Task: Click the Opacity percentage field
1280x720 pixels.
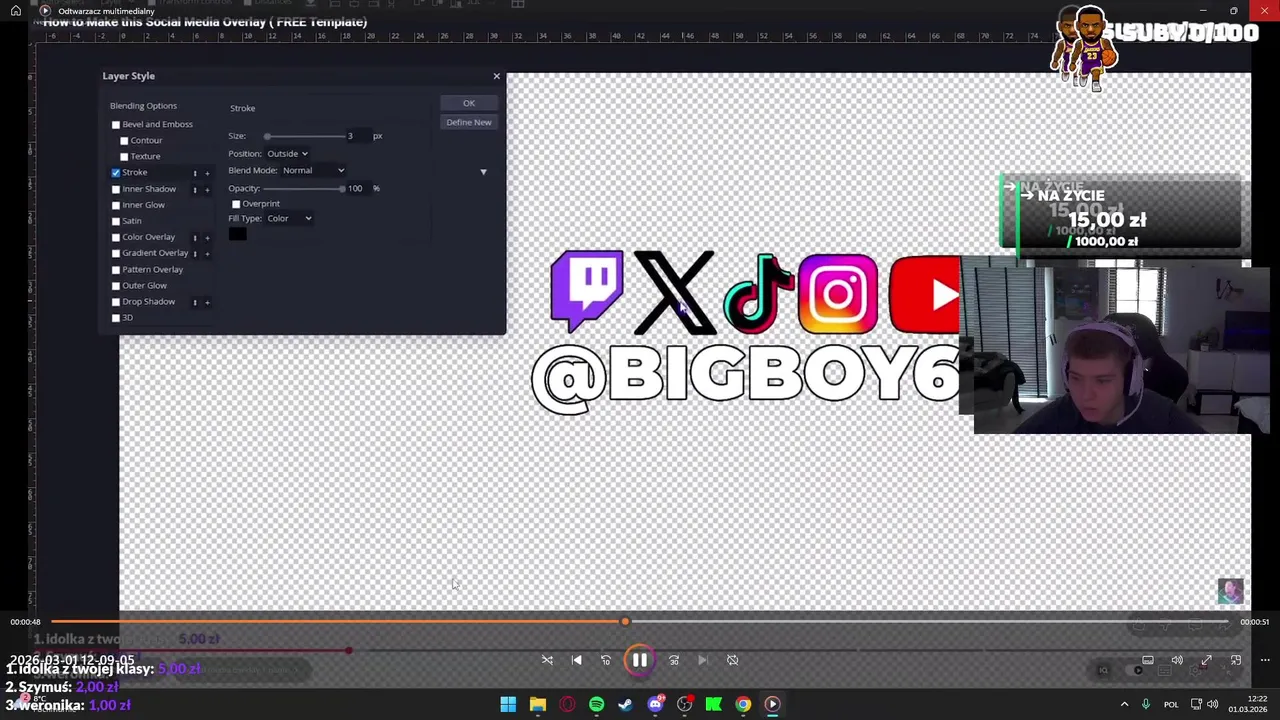Action: (x=357, y=188)
